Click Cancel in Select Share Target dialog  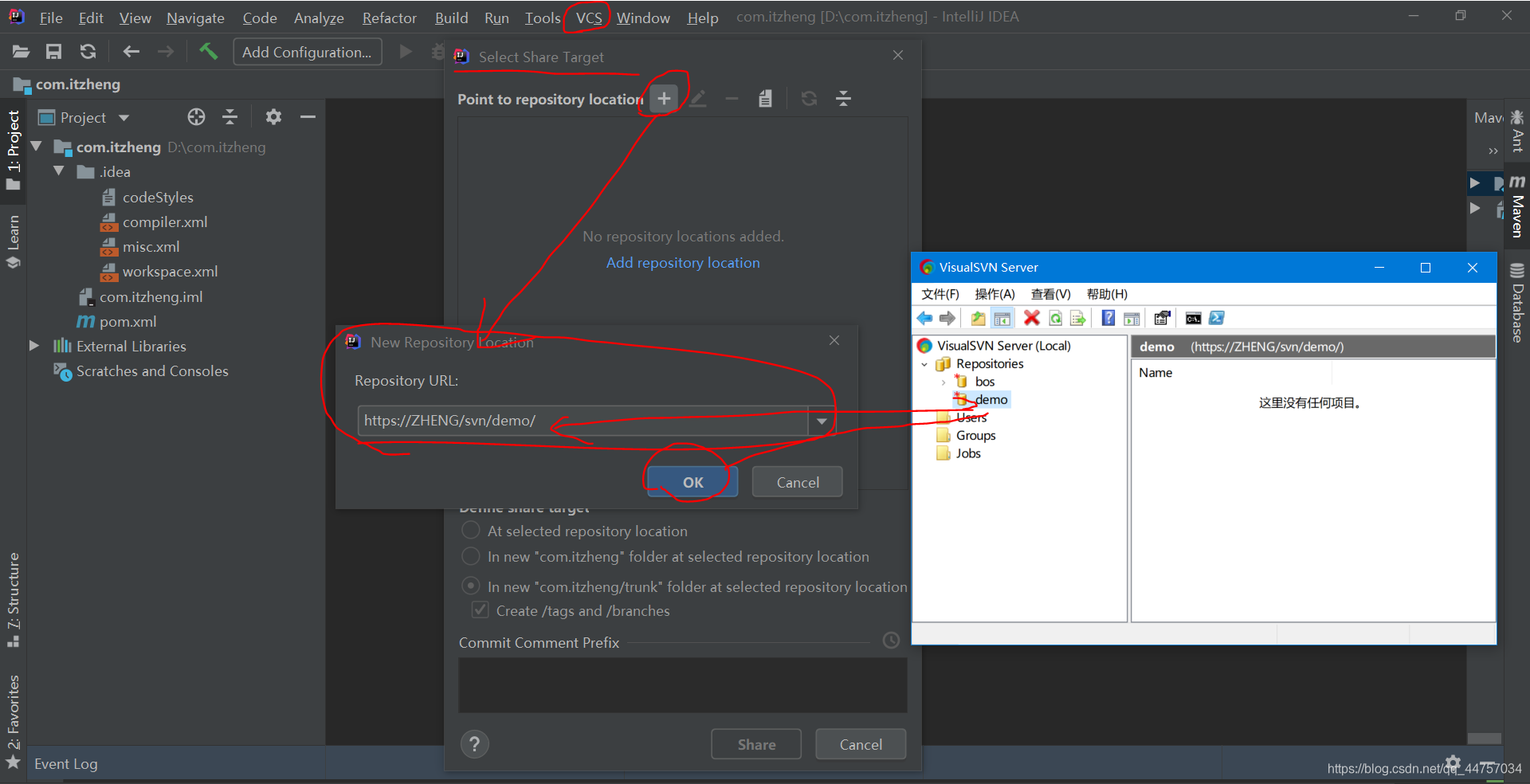[861, 744]
